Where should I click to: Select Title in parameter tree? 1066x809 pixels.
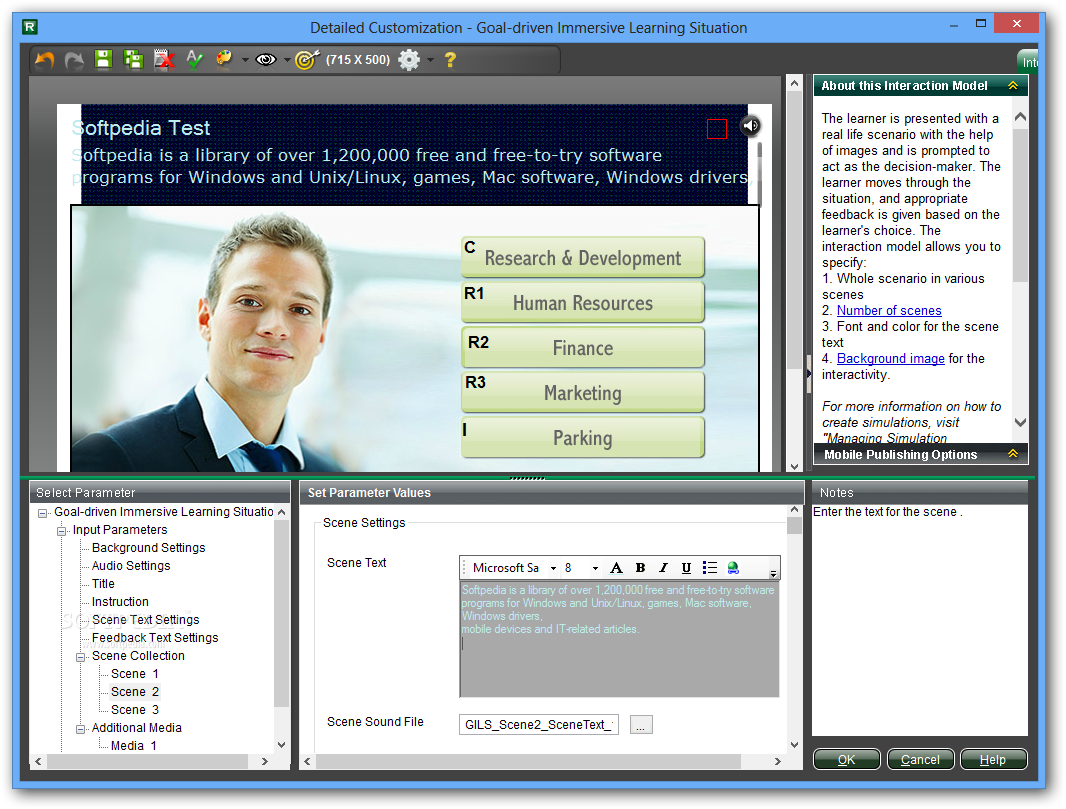[103, 583]
